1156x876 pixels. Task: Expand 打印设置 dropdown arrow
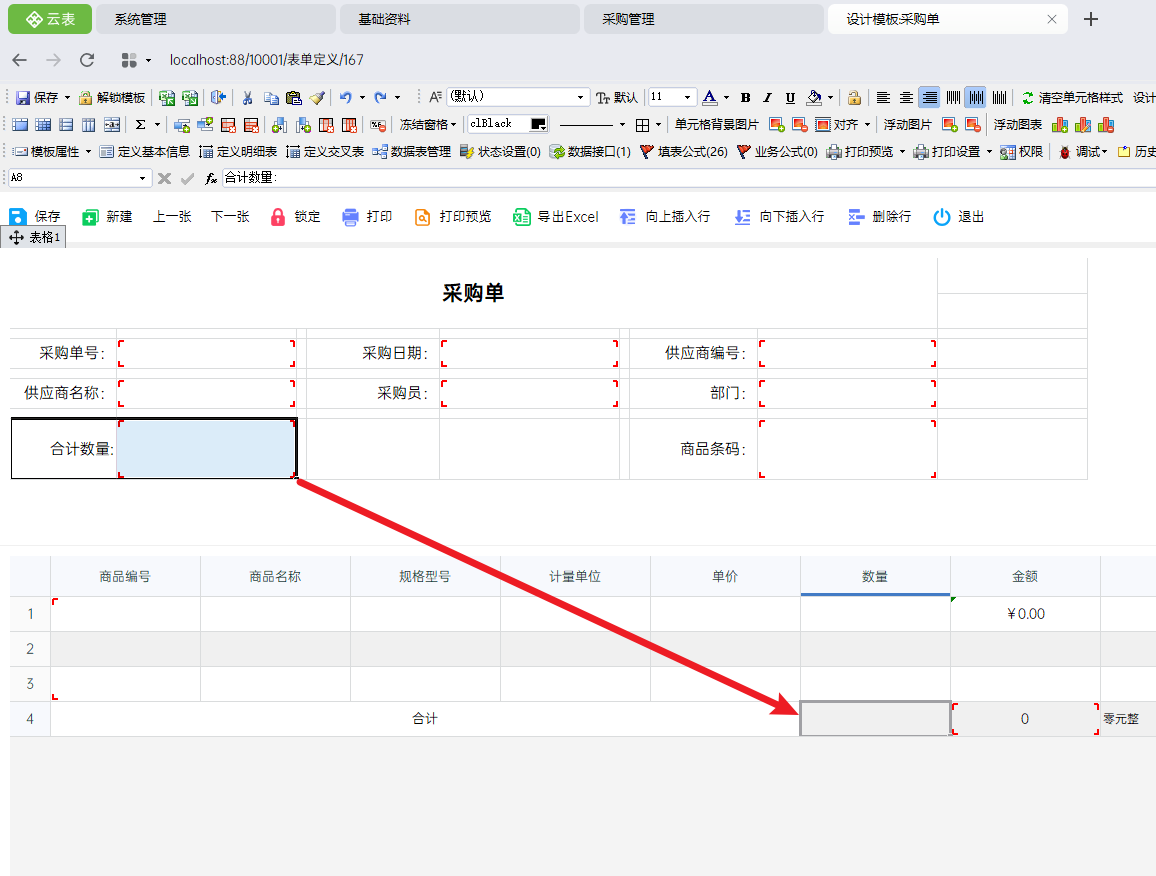(x=989, y=151)
